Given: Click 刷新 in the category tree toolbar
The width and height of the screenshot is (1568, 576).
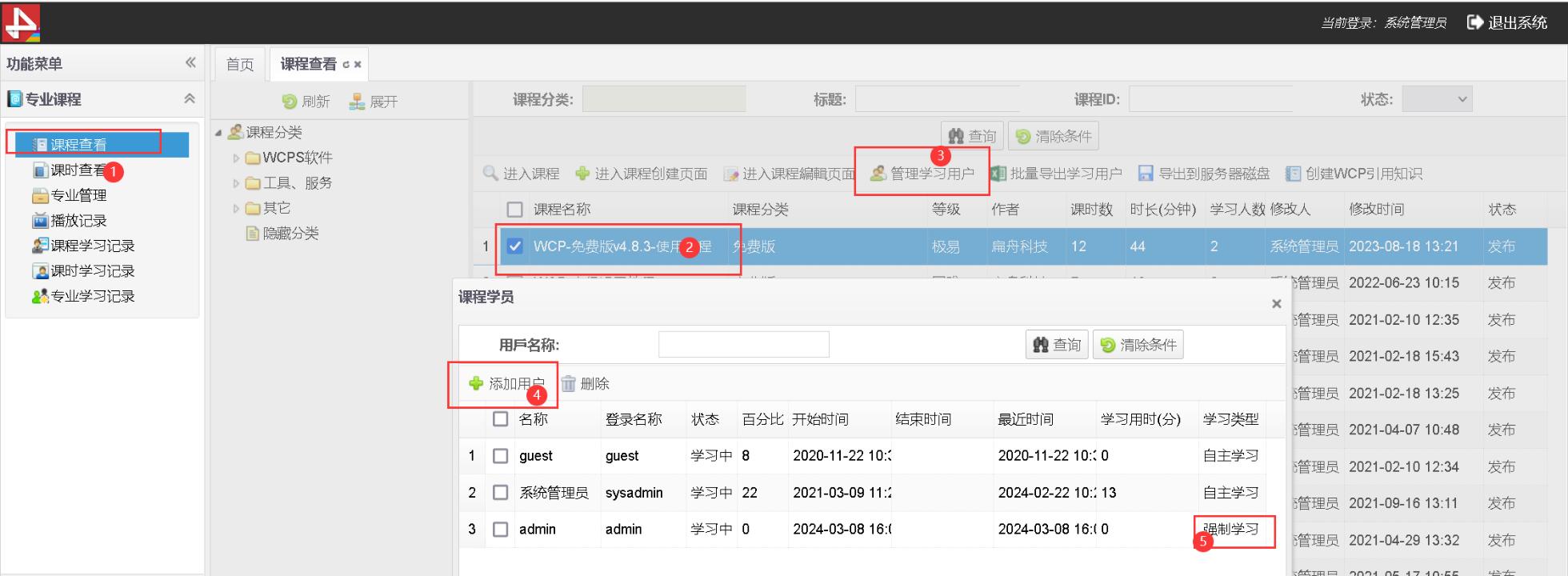Looking at the screenshot, I should point(306,102).
